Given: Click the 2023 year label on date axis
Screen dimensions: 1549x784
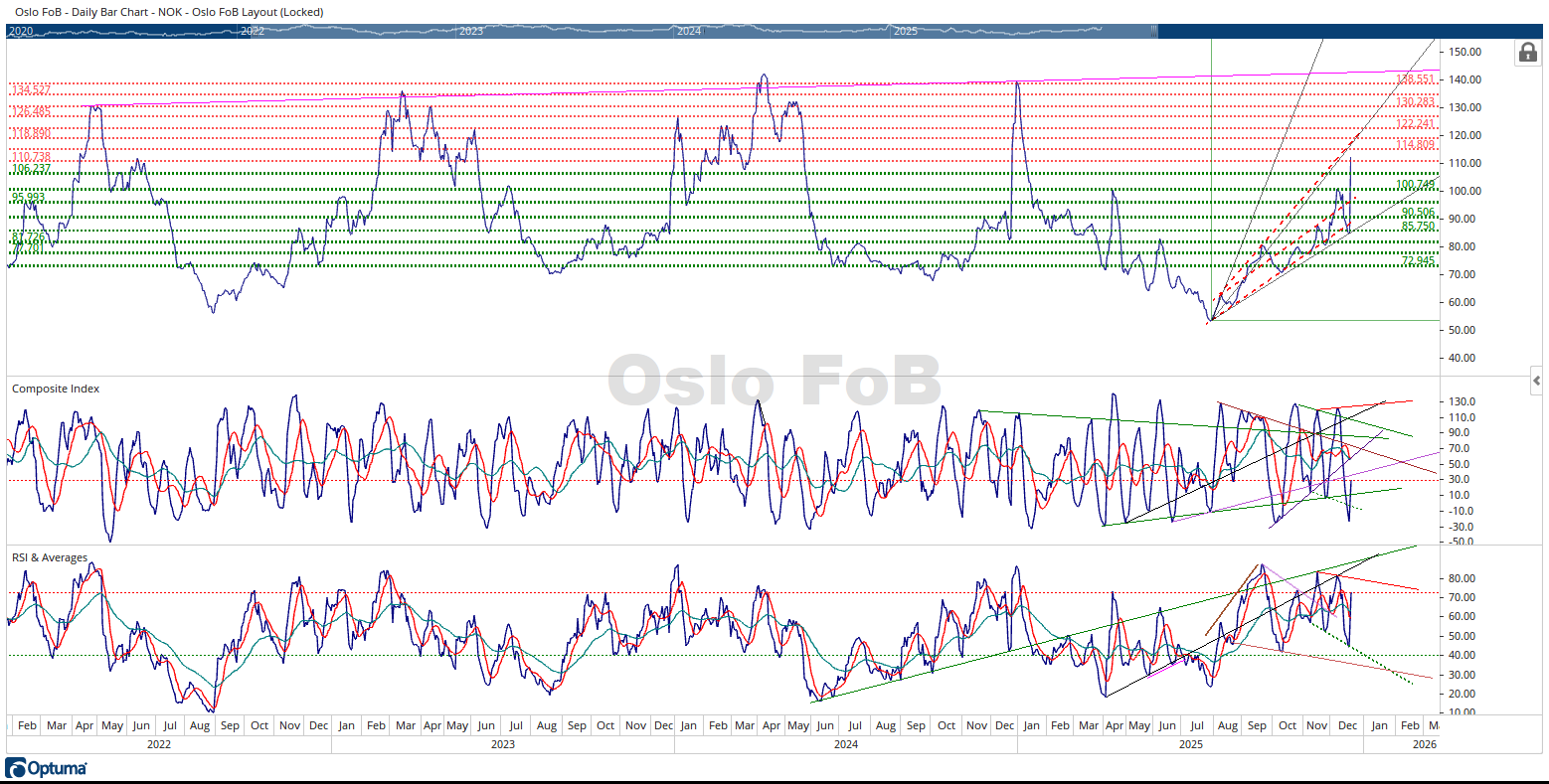Looking at the screenshot, I should (x=503, y=744).
